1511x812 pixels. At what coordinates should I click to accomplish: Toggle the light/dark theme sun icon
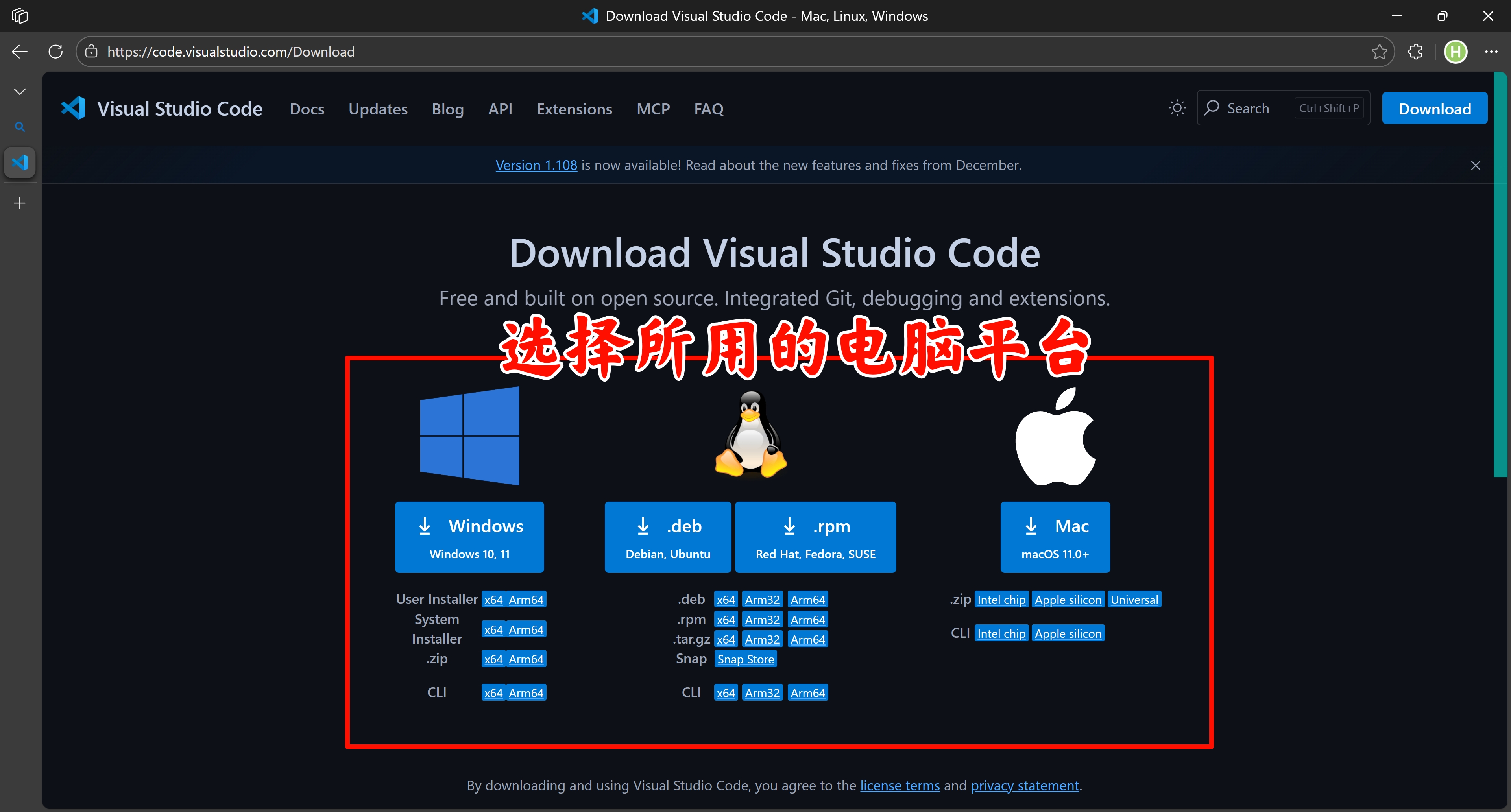[1177, 108]
